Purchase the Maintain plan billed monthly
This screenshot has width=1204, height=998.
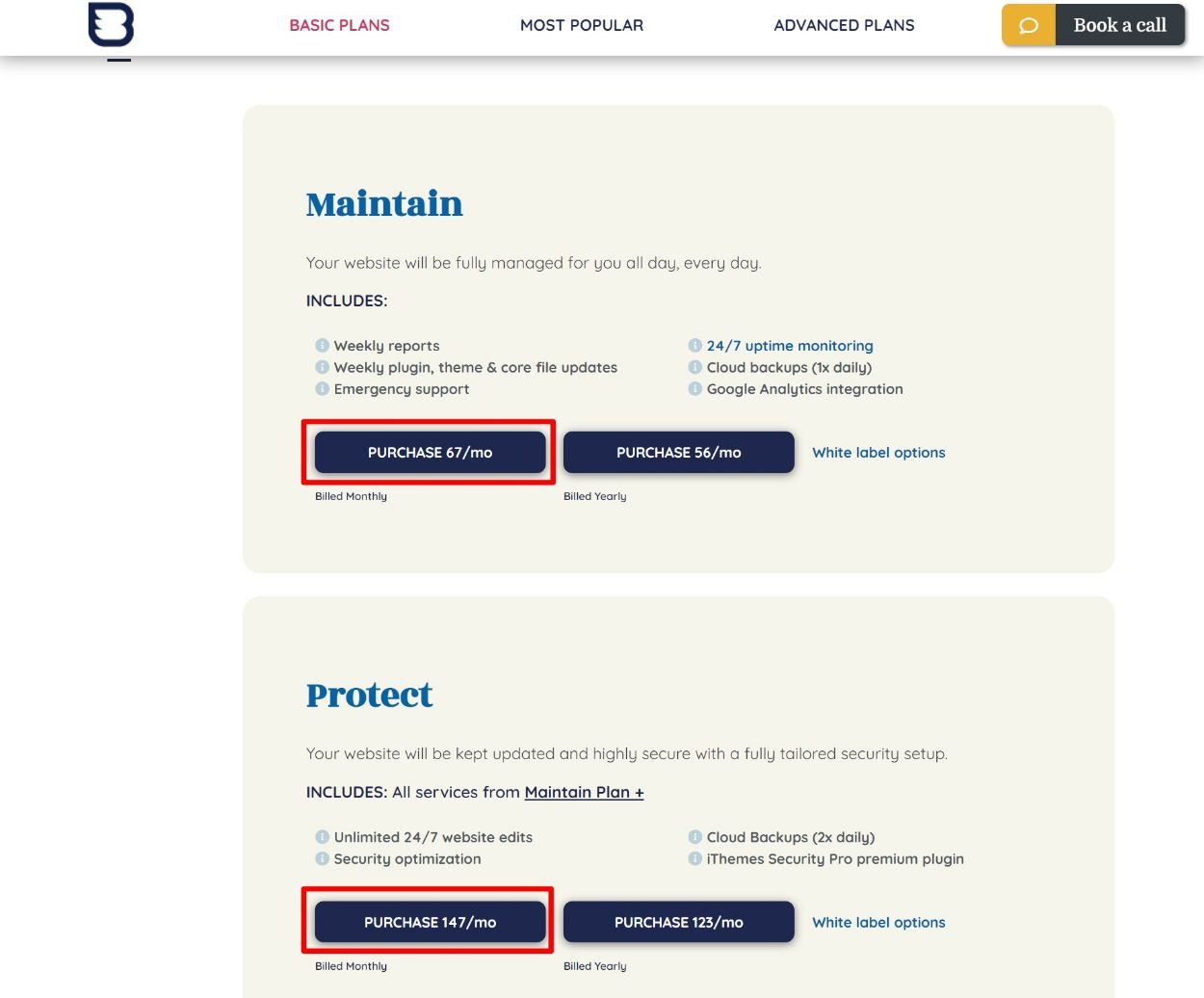pyautogui.click(x=429, y=452)
